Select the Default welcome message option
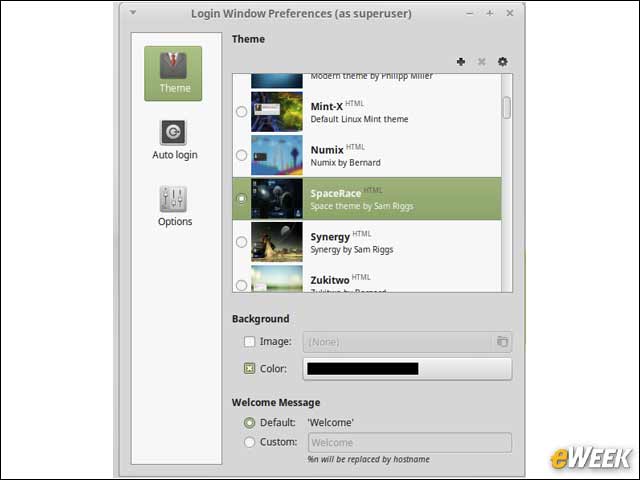 pyautogui.click(x=249, y=423)
